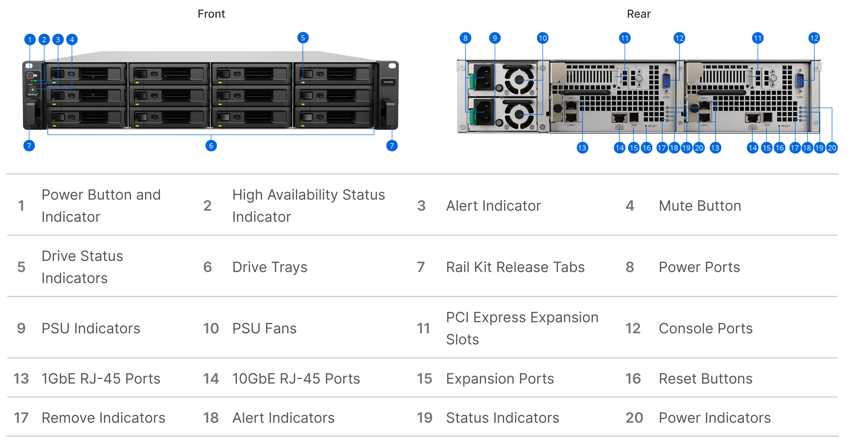850x448 pixels.
Task: Click callout marker 8 above power ports
Action: pyautogui.click(x=465, y=38)
